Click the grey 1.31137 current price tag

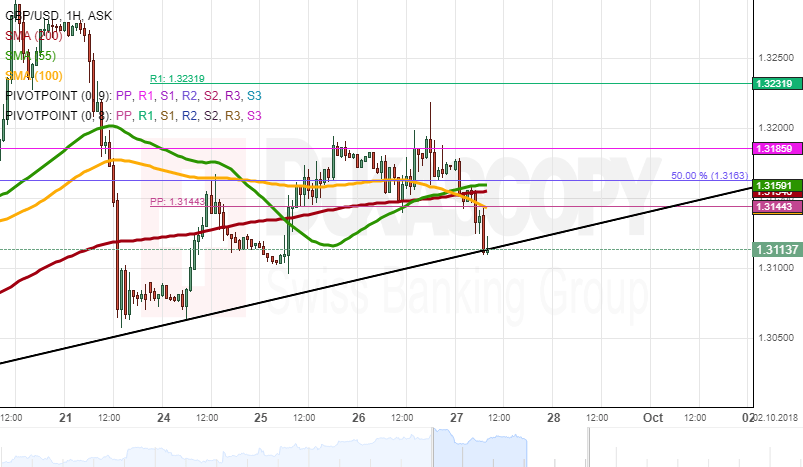(x=776, y=249)
